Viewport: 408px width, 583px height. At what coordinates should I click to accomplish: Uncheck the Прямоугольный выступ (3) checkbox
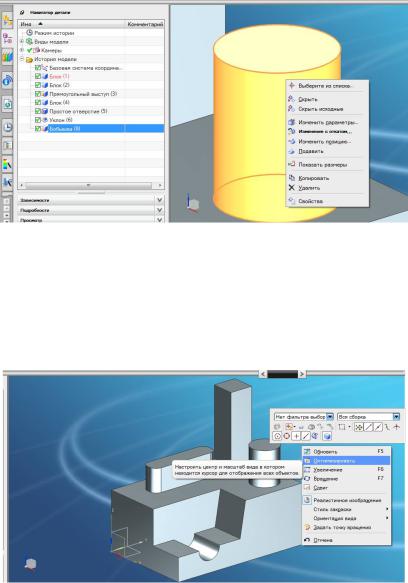pos(38,94)
